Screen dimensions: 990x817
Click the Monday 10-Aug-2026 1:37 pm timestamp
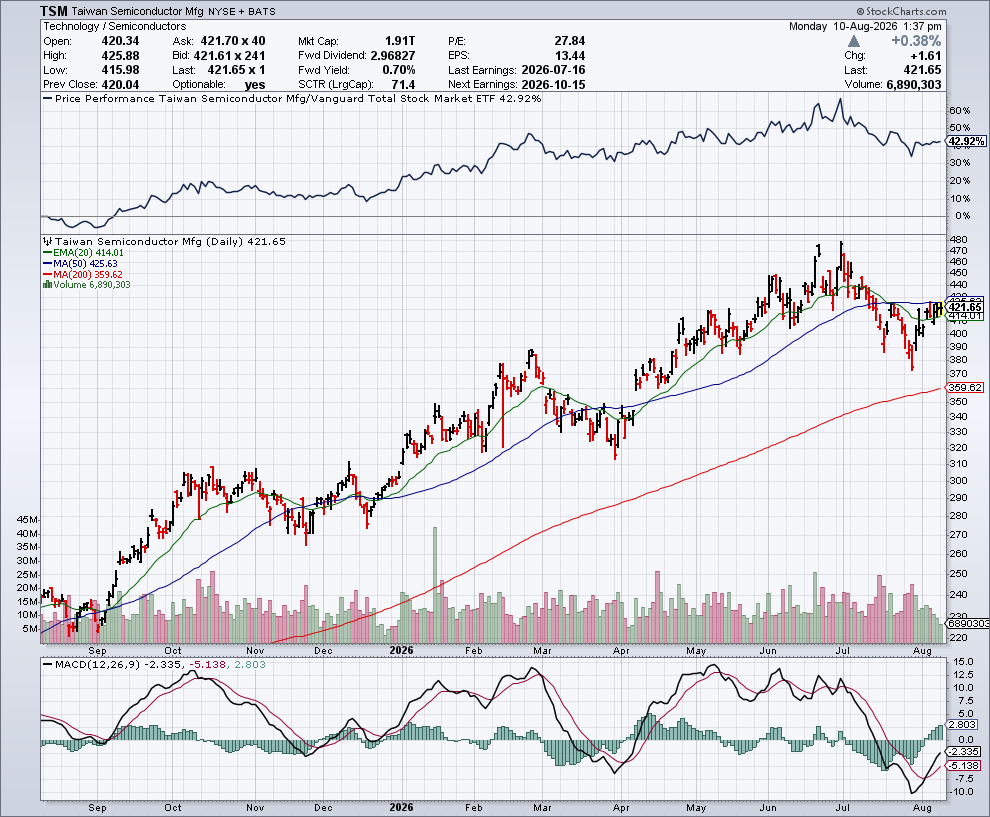pos(865,27)
